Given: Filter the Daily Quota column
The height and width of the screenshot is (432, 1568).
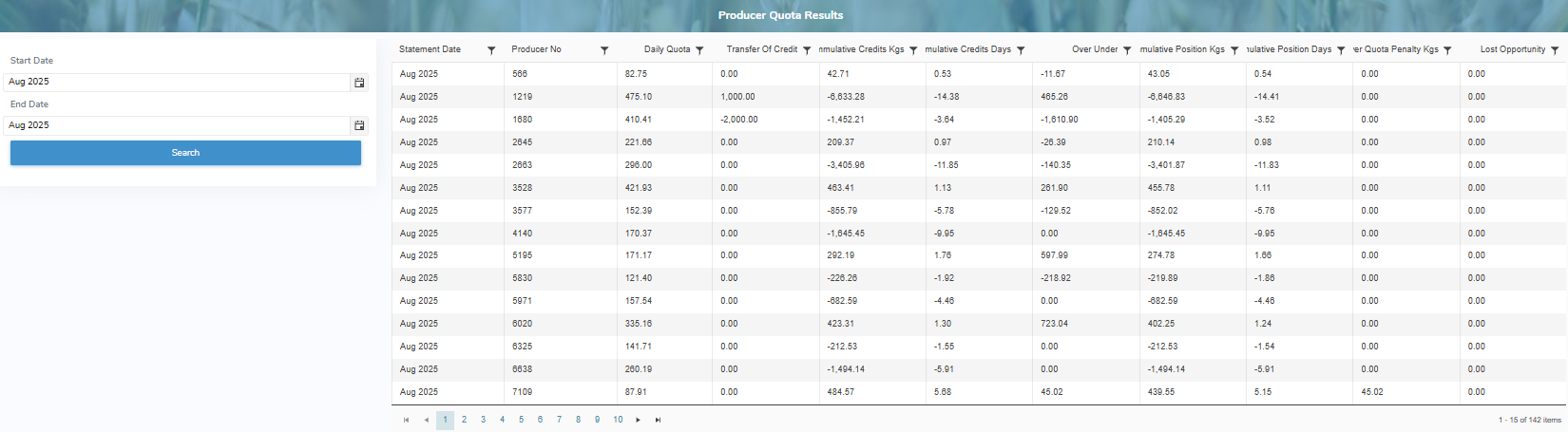Looking at the screenshot, I should tap(699, 50).
